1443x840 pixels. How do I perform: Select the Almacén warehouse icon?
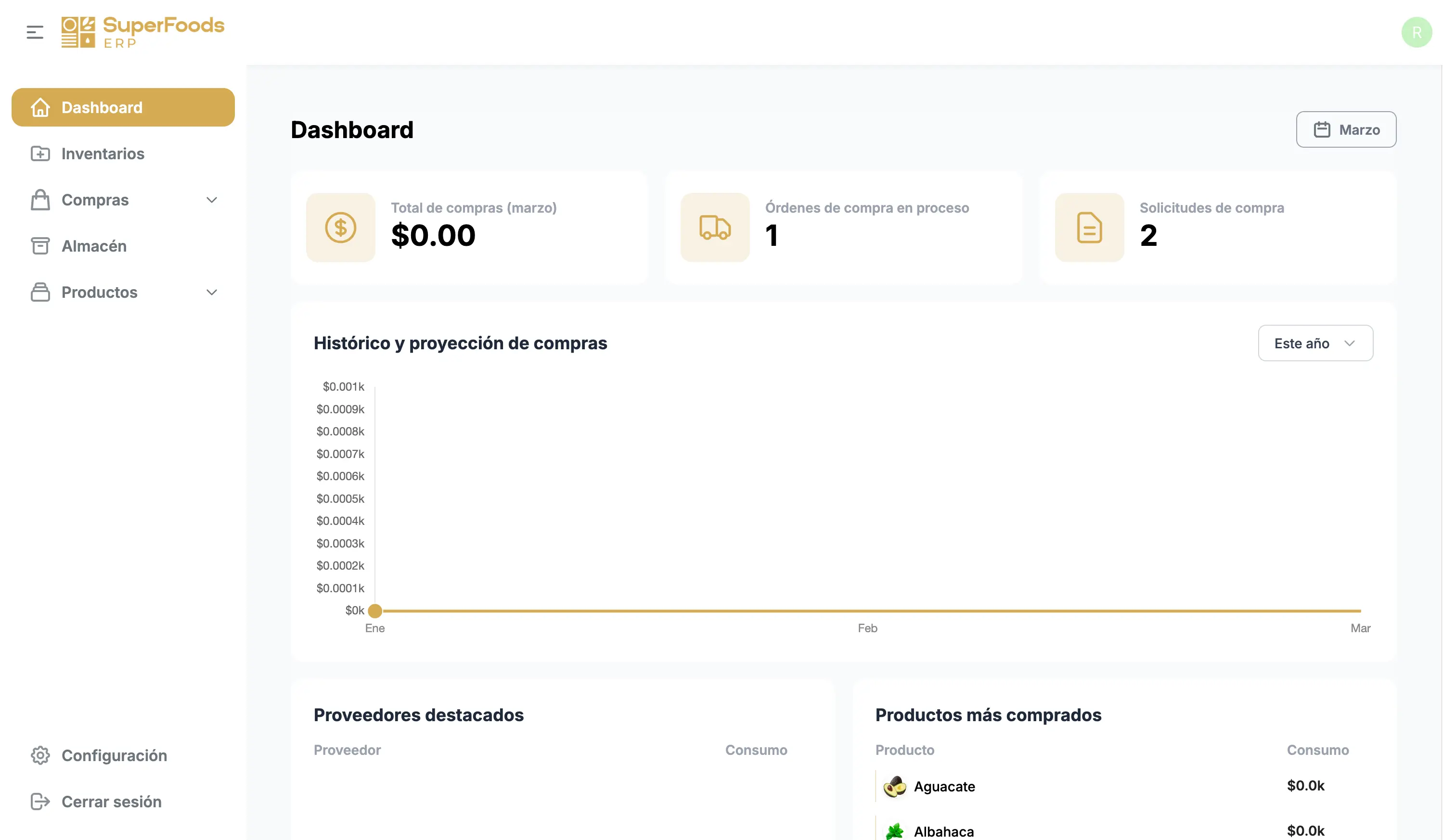coord(40,245)
